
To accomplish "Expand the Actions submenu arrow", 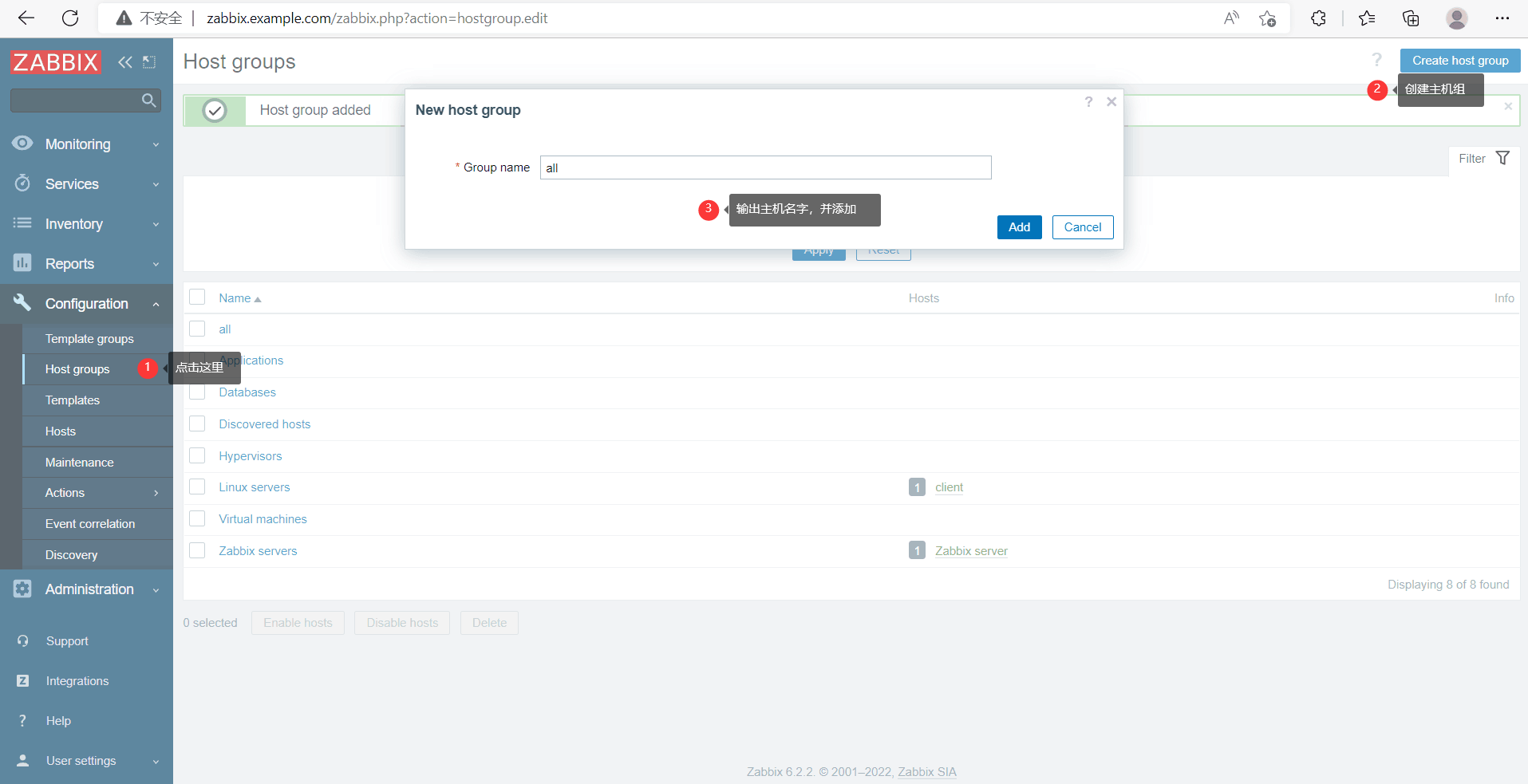I will (156, 494).
